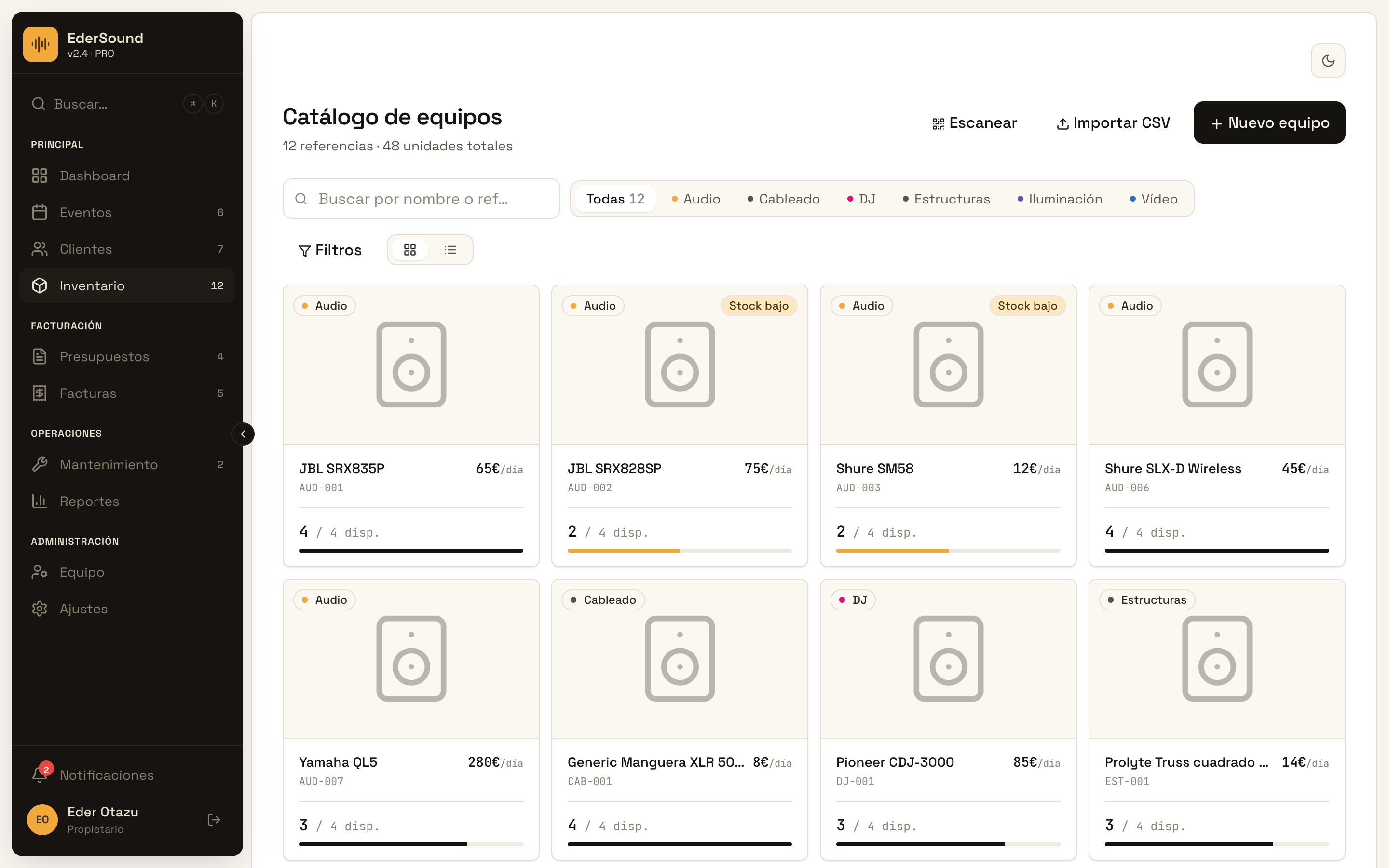Switch to list view
Screen dimensions: 1389x868
point(450,250)
